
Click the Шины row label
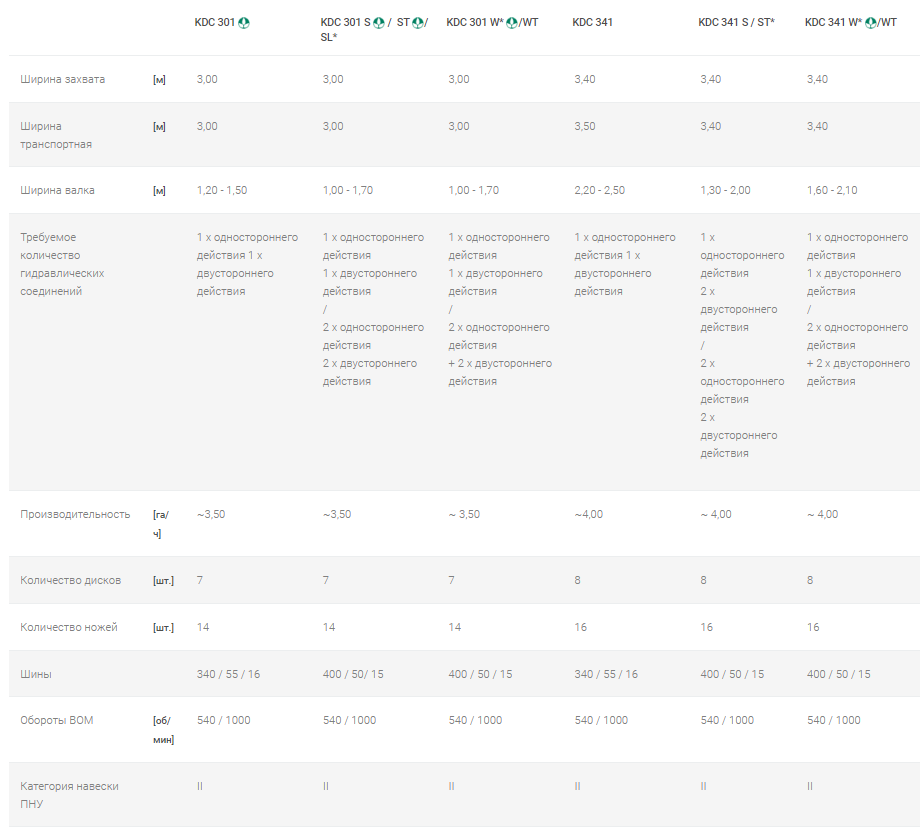pos(36,674)
